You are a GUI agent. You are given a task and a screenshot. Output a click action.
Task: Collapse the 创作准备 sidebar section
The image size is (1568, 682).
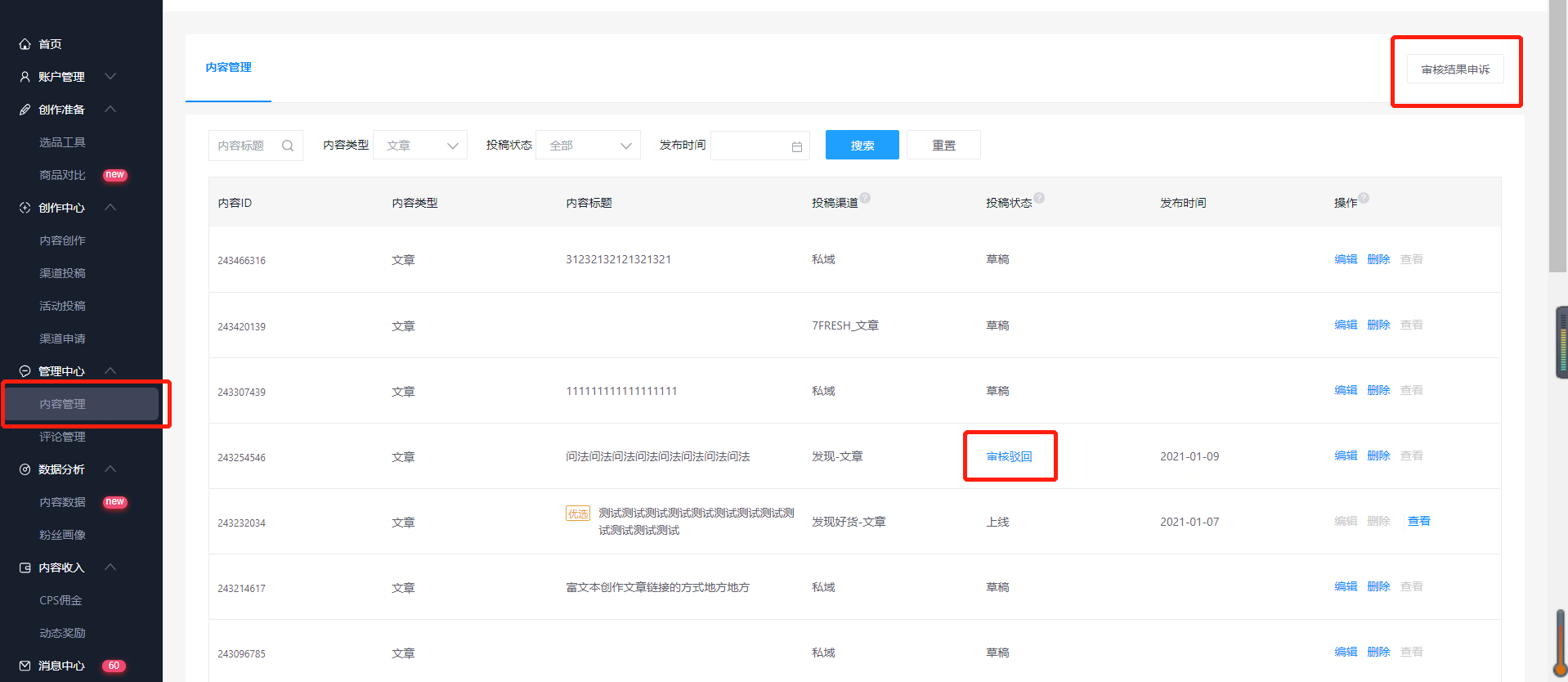[x=110, y=110]
